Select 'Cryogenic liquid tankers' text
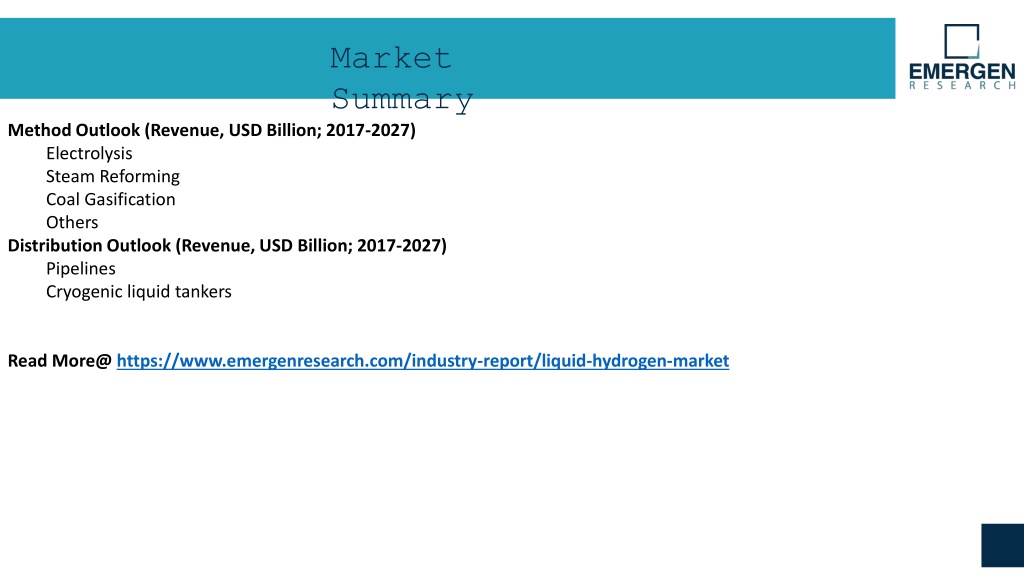This screenshot has height=576, width=1024. (138, 292)
